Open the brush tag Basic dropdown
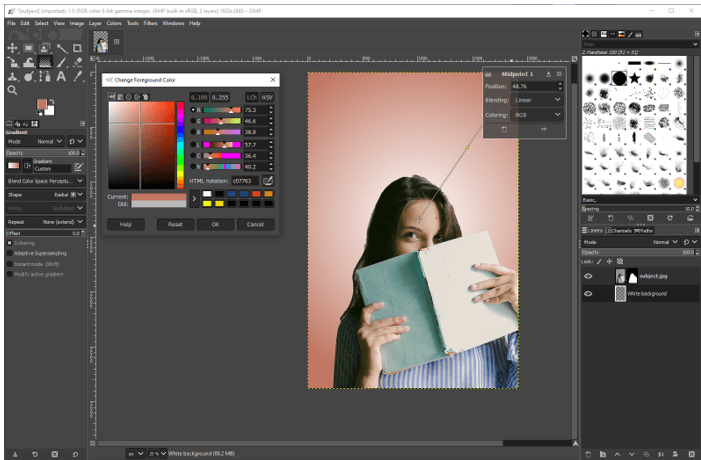Screen dimensions: 701x460 pyautogui.click(x=640, y=200)
